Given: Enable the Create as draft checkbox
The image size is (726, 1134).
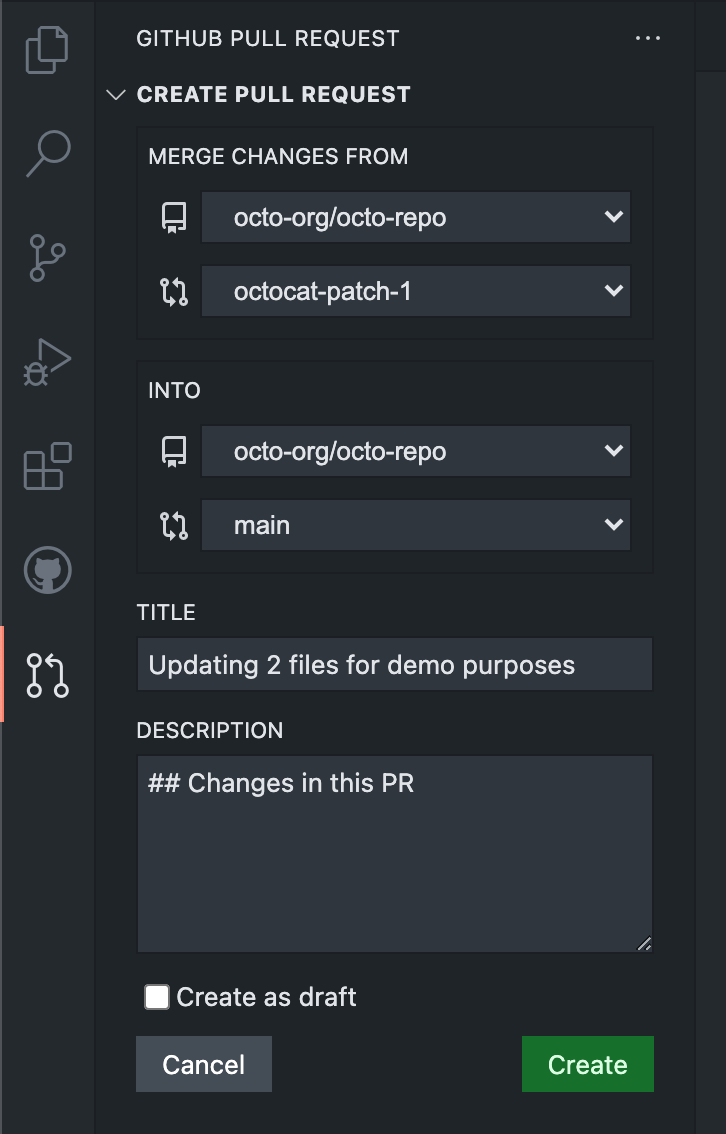Looking at the screenshot, I should (156, 996).
